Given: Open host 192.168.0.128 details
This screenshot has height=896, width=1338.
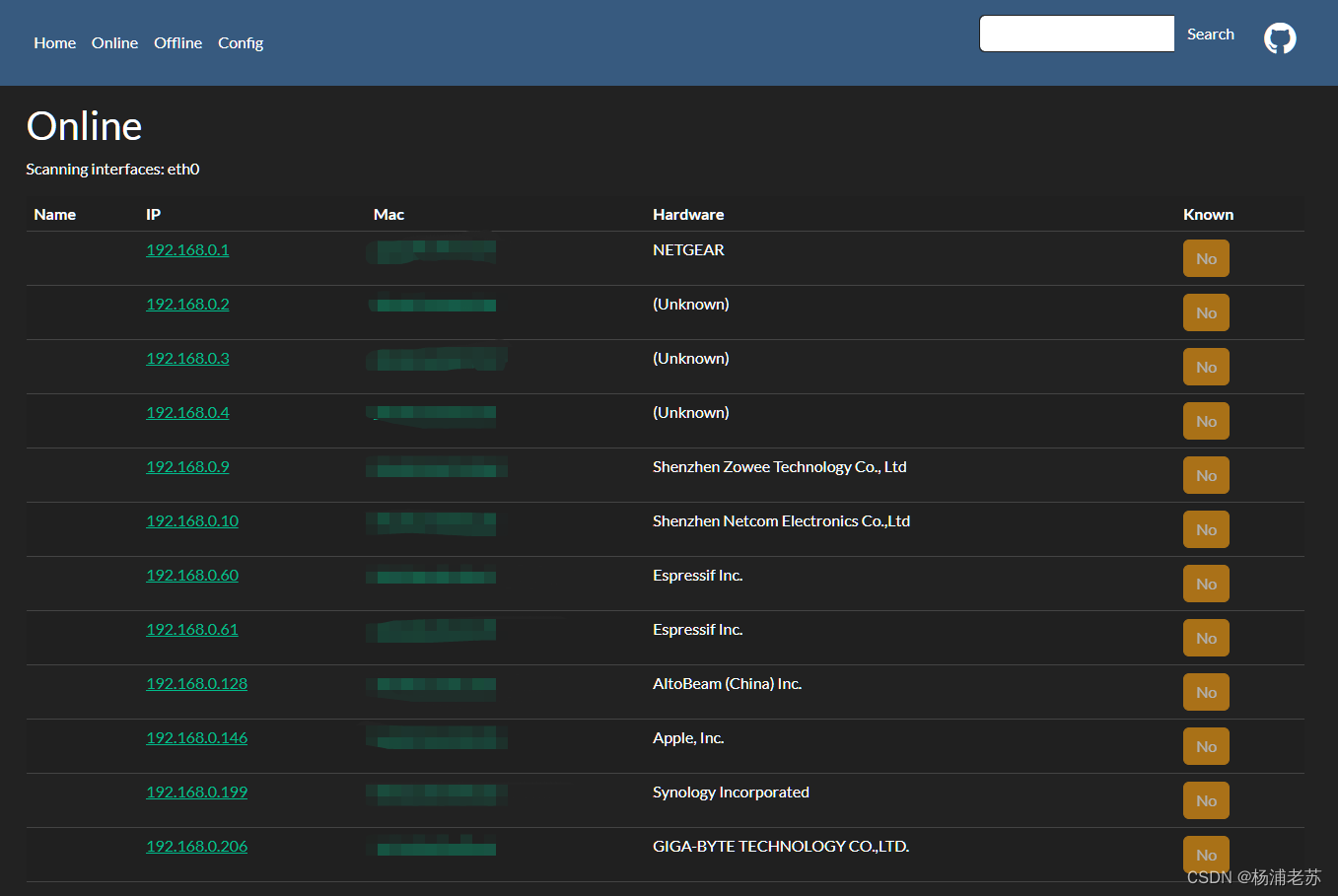Looking at the screenshot, I should point(196,683).
